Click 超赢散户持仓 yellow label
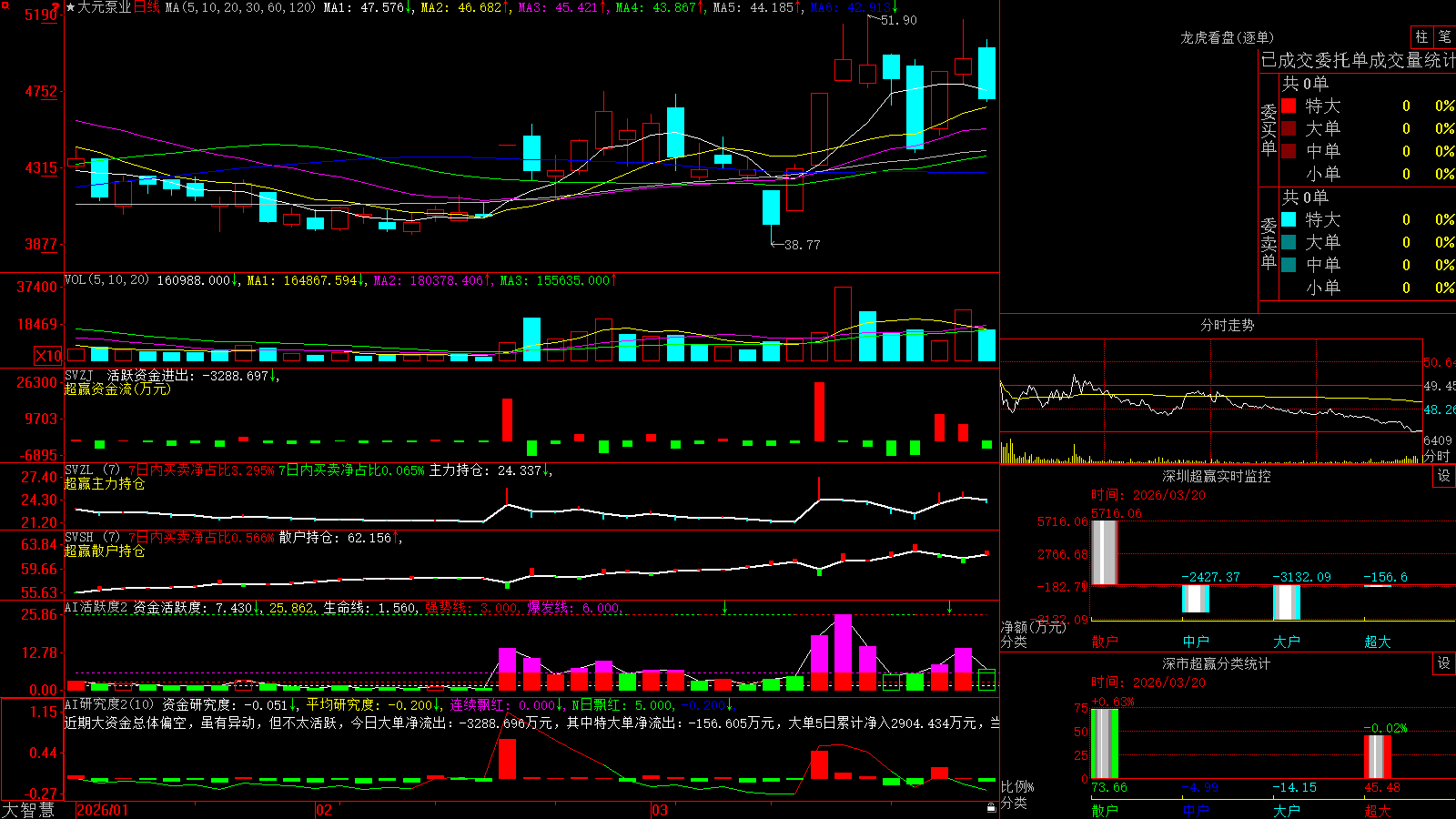Image resolution: width=1456 pixels, height=819 pixels. click(x=105, y=551)
